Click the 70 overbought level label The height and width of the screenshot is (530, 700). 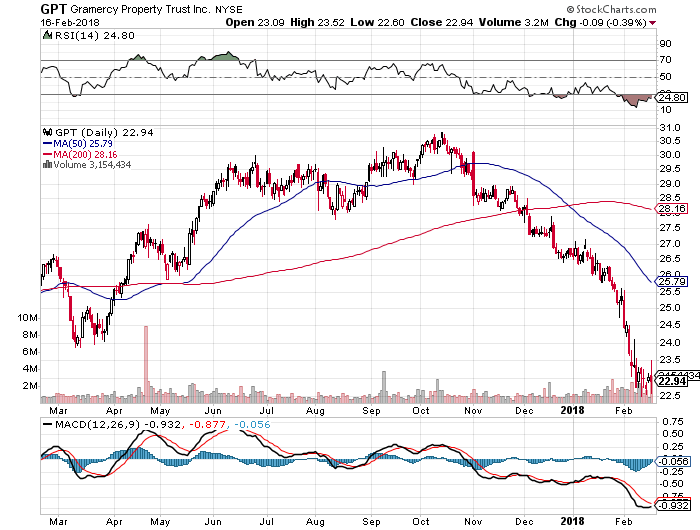tap(666, 60)
